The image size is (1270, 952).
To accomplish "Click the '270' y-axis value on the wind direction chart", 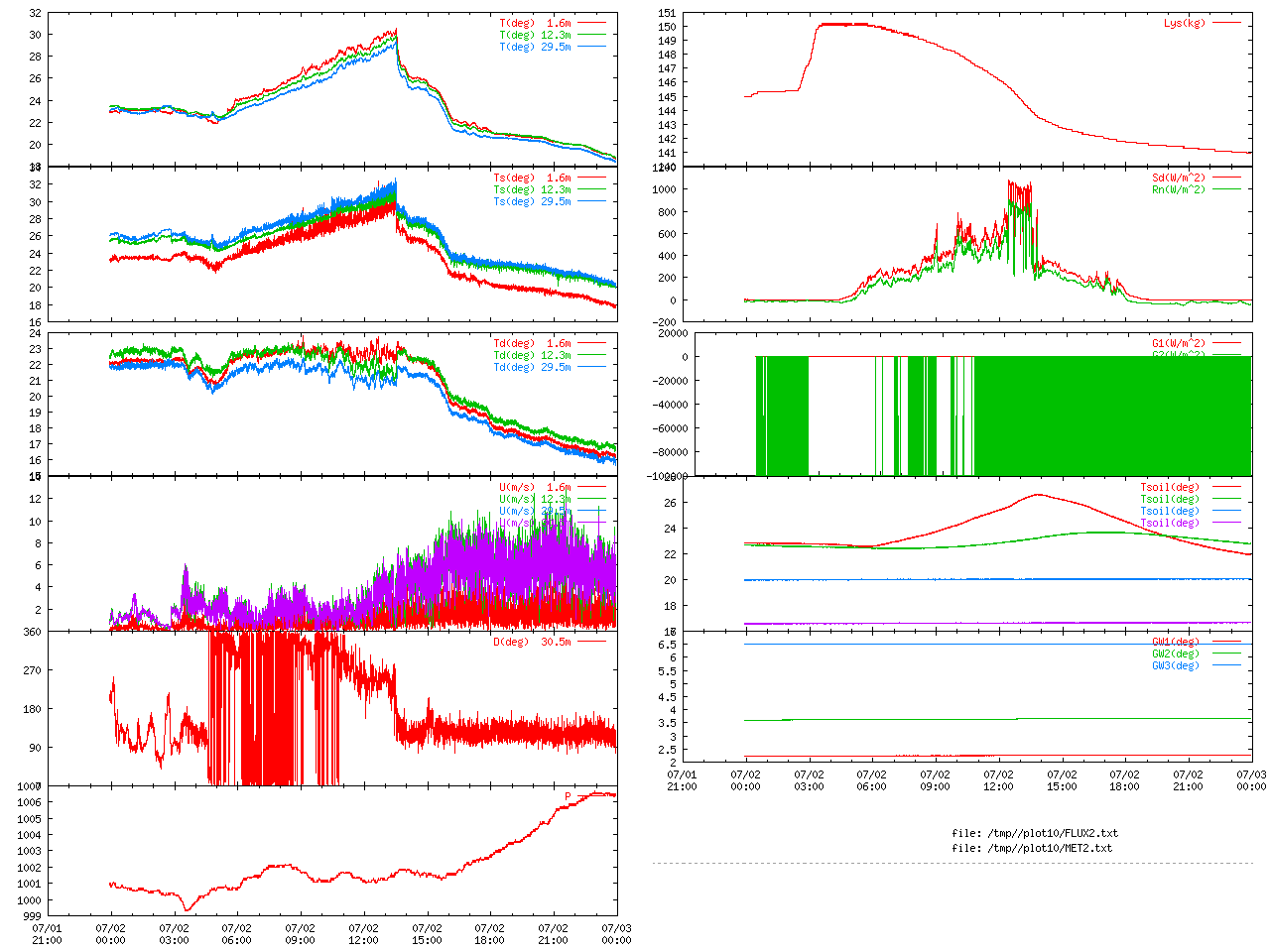I will 33,670.
